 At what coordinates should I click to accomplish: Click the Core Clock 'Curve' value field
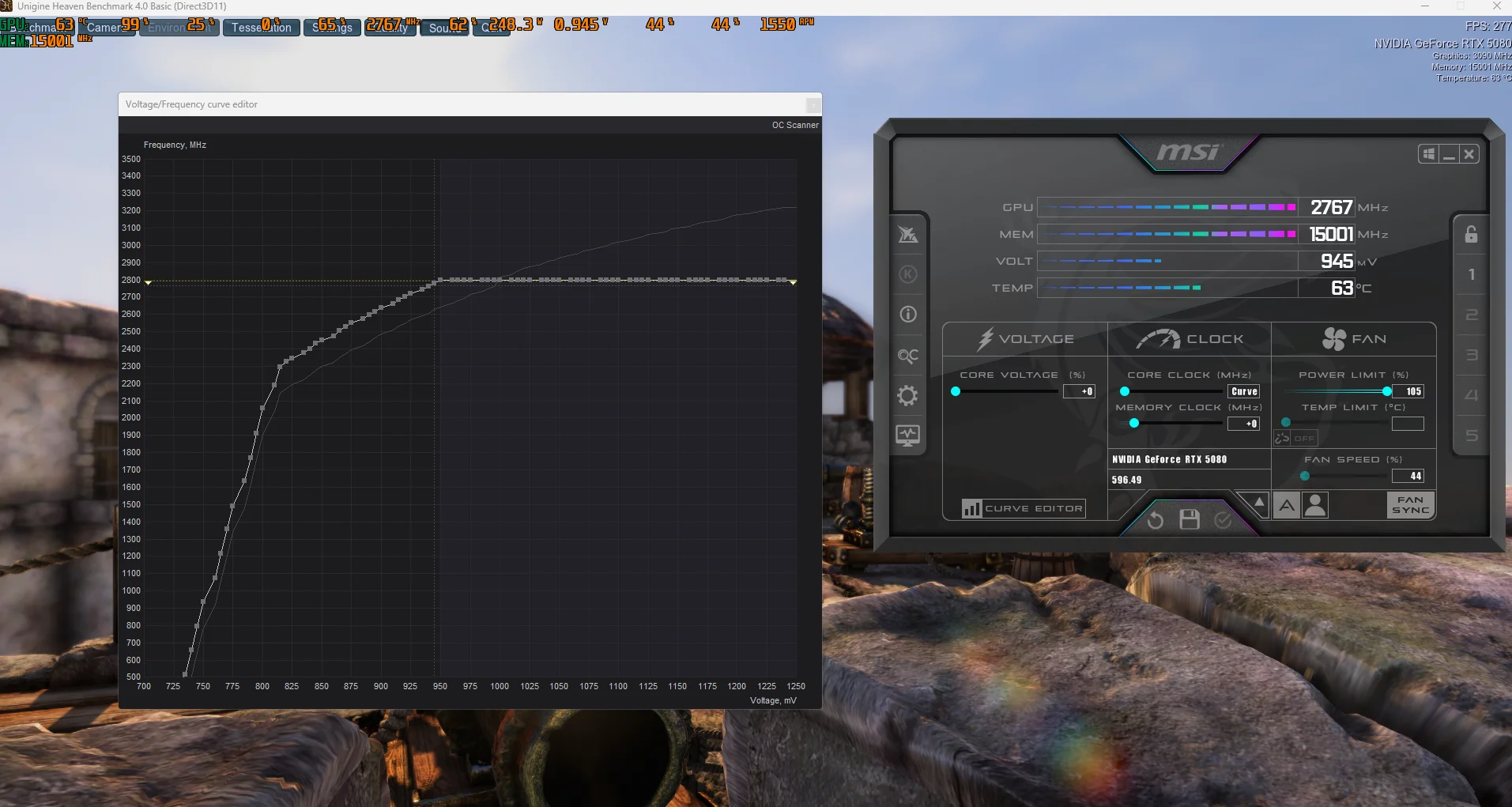(1243, 391)
